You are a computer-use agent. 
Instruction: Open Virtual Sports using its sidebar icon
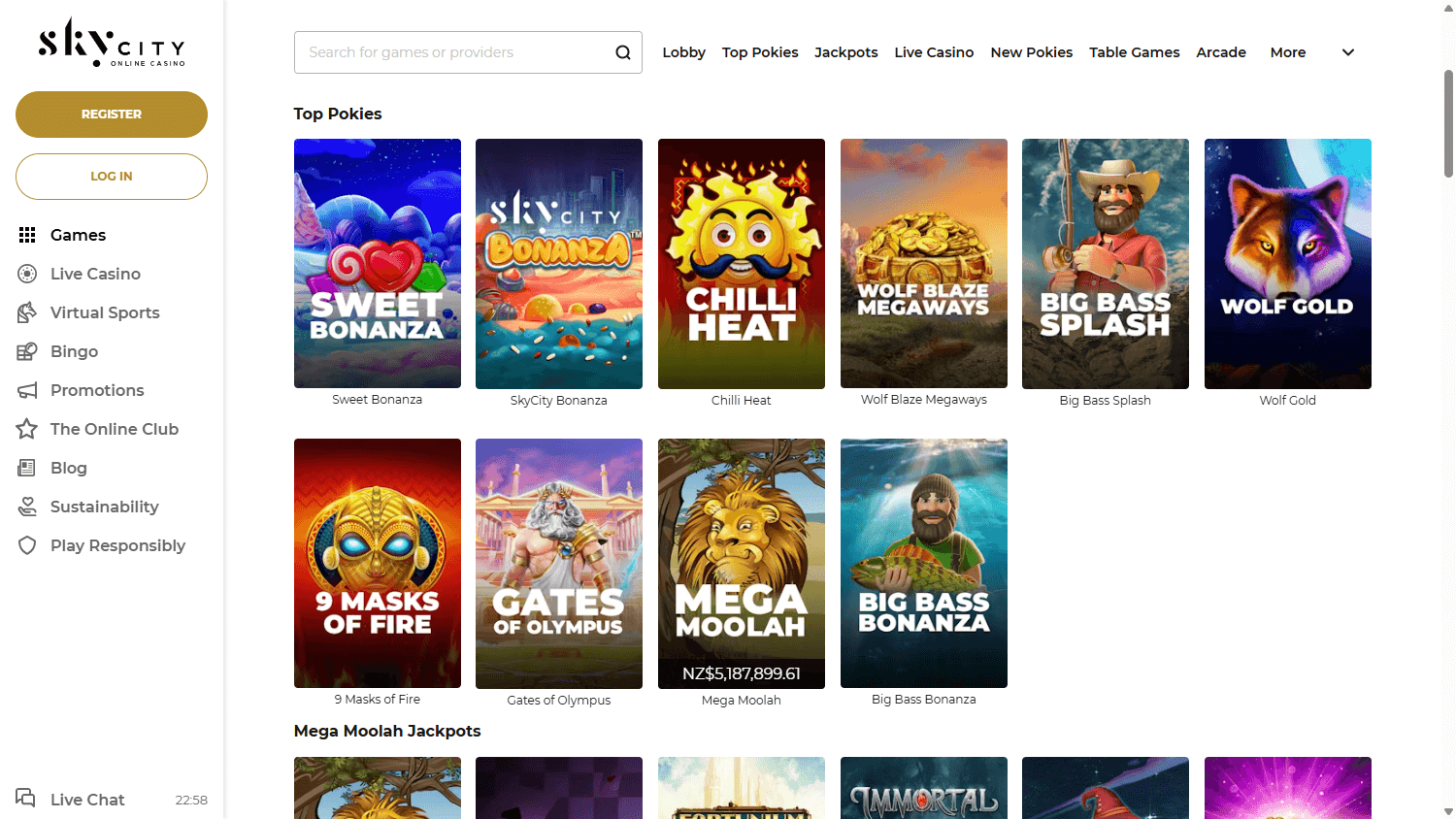(x=27, y=311)
